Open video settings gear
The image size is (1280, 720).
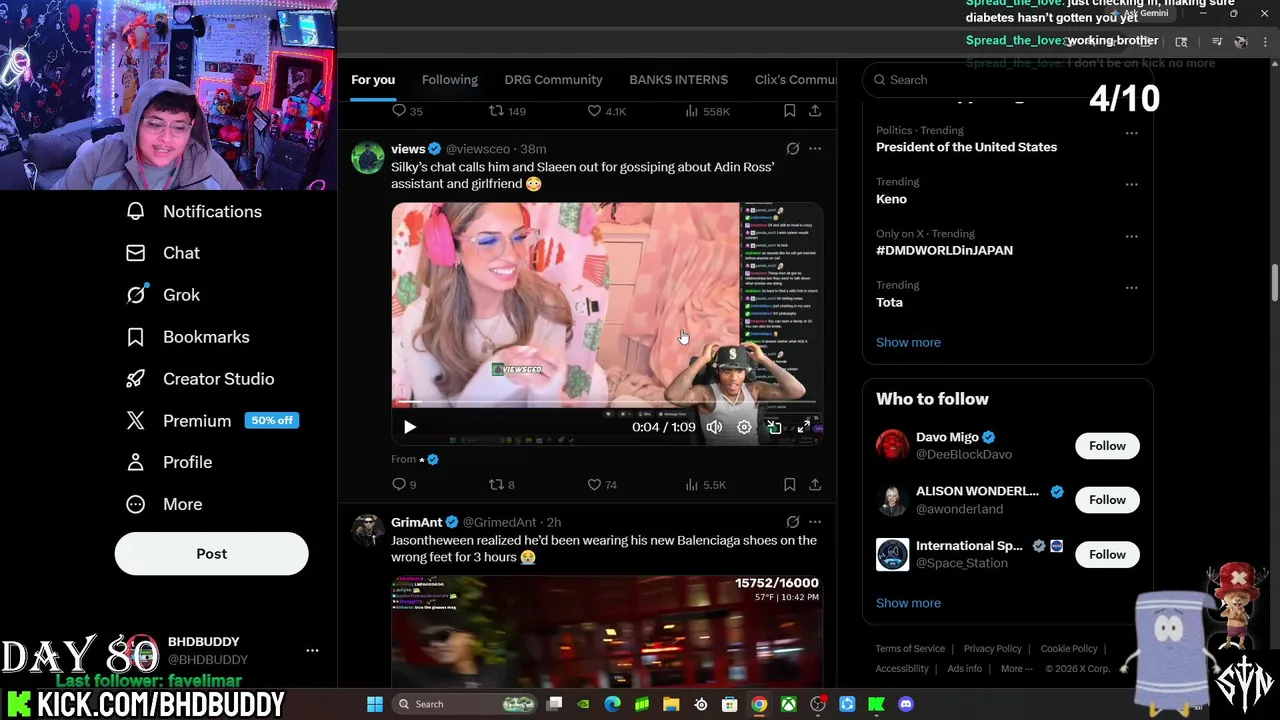tap(744, 427)
